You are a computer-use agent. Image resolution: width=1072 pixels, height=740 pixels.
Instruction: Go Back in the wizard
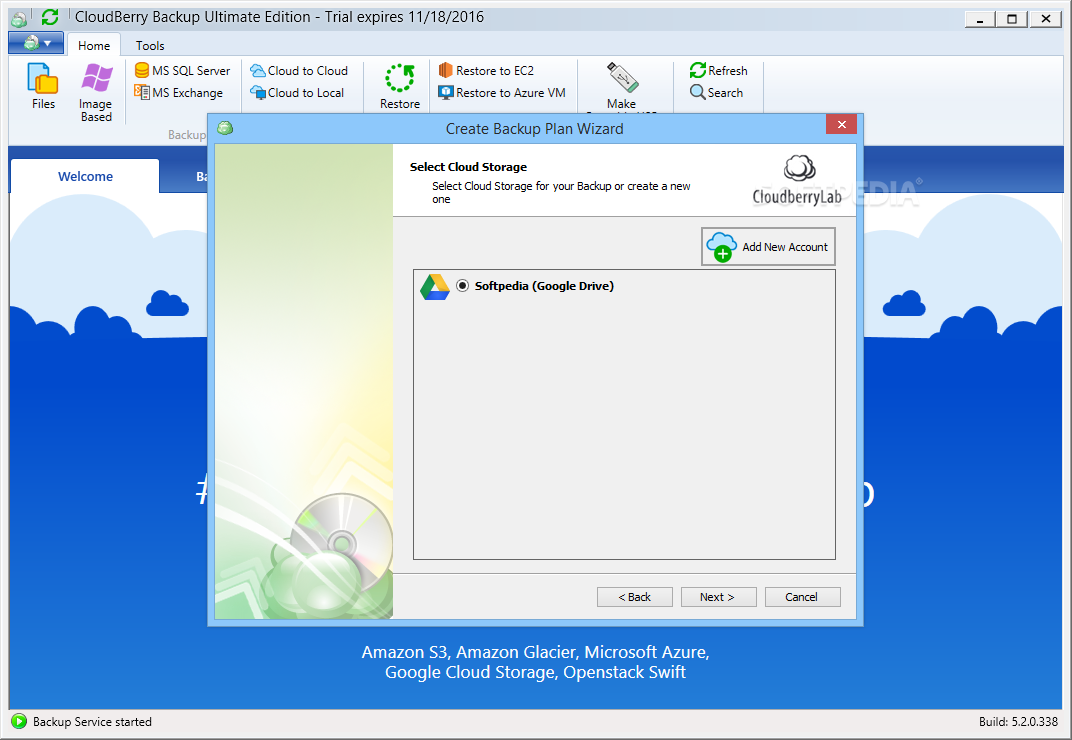click(634, 597)
